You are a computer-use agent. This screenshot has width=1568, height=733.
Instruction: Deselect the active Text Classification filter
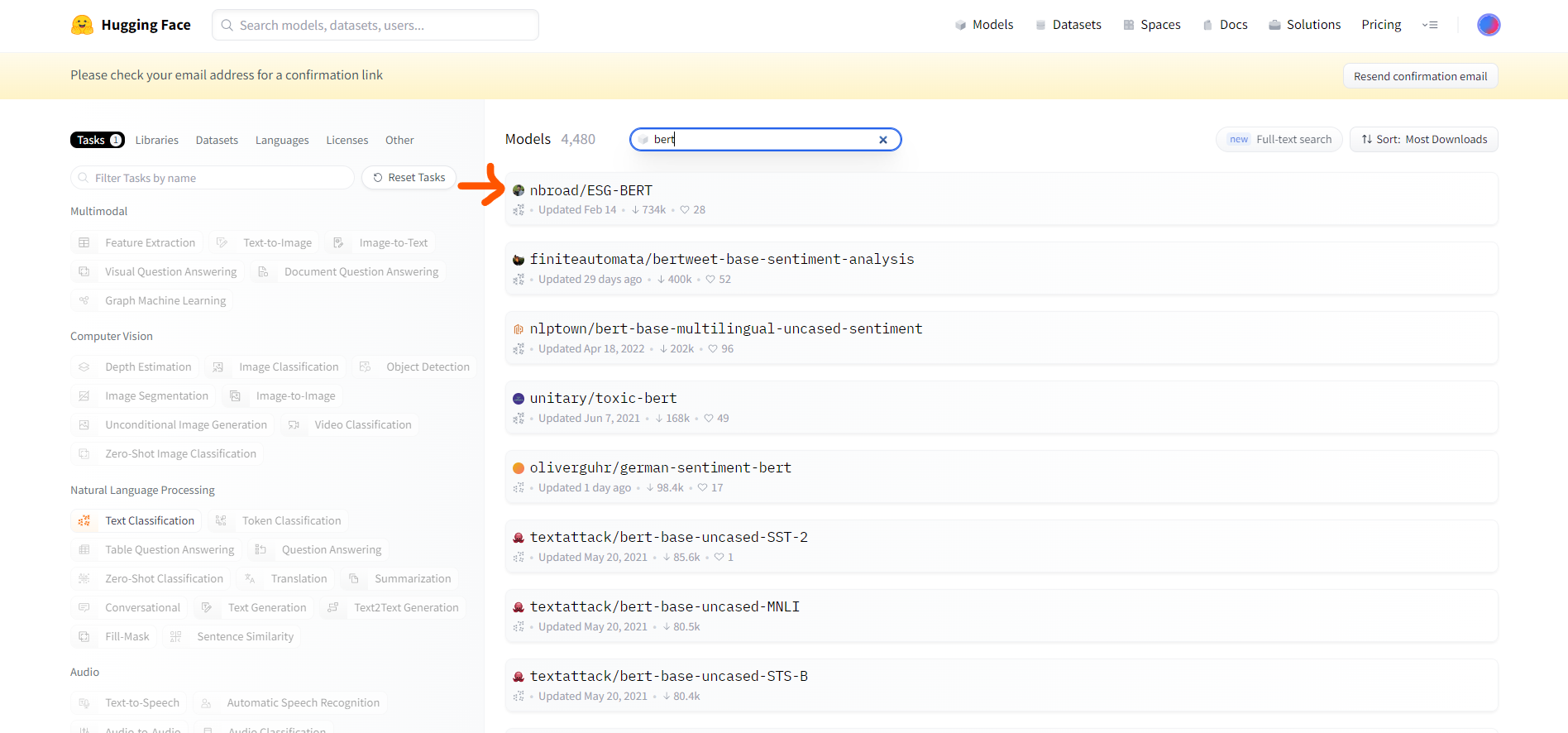pyautogui.click(x=136, y=520)
